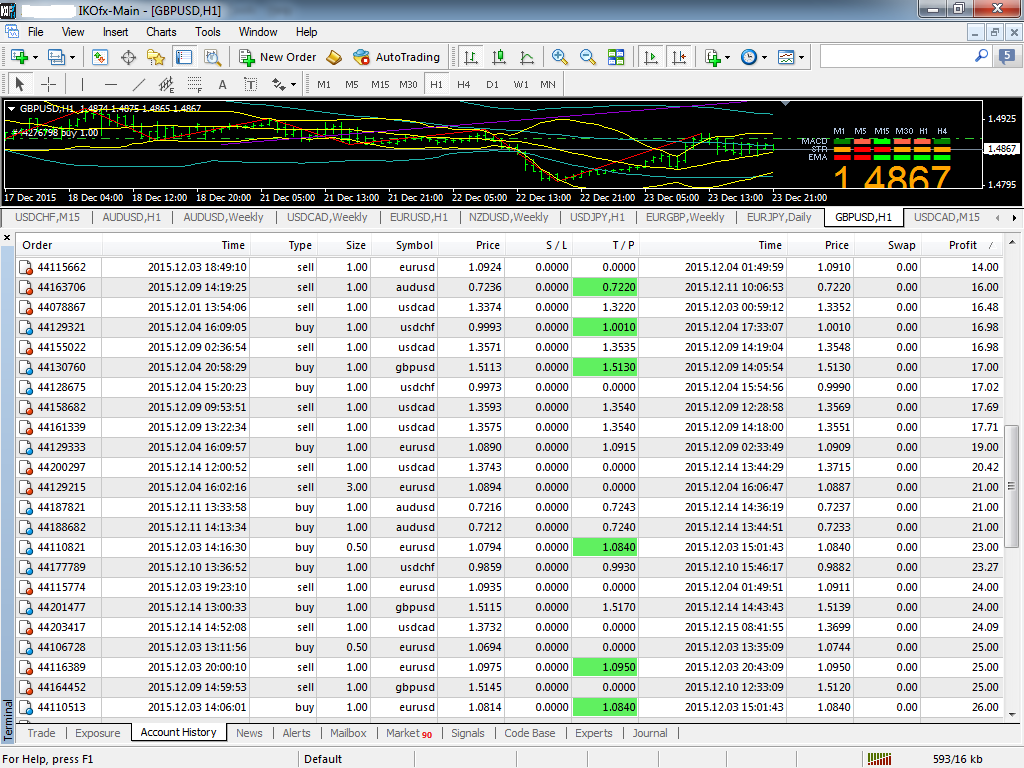This screenshot has height=768, width=1024.
Task: Select the Fibonacci retracement tool
Action: pos(195,84)
